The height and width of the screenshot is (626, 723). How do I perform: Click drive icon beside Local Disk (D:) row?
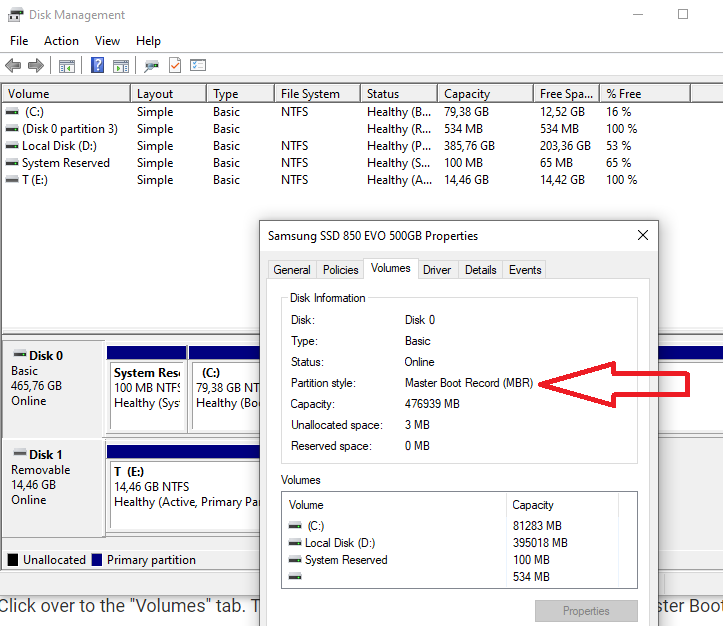12,146
